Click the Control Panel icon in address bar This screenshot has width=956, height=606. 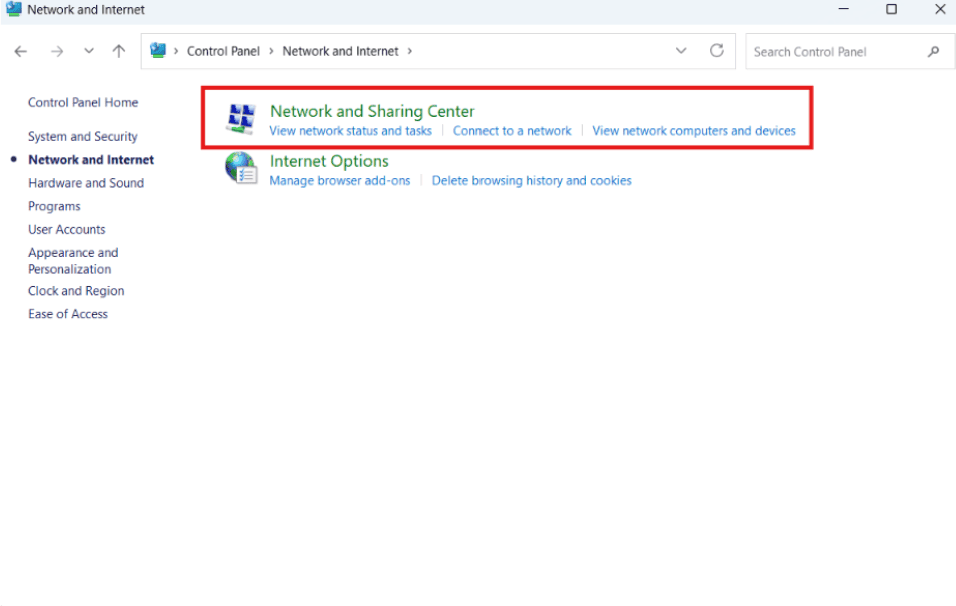[x=158, y=51]
